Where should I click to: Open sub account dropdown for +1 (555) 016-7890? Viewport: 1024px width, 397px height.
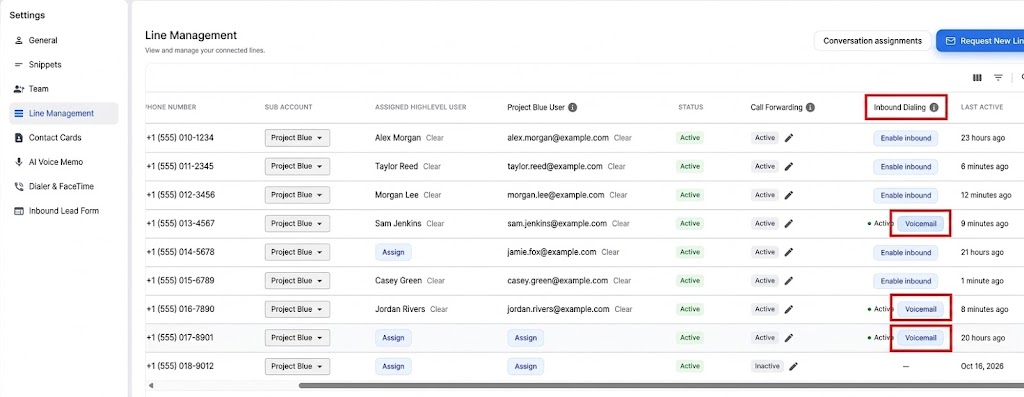click(297, 309)
